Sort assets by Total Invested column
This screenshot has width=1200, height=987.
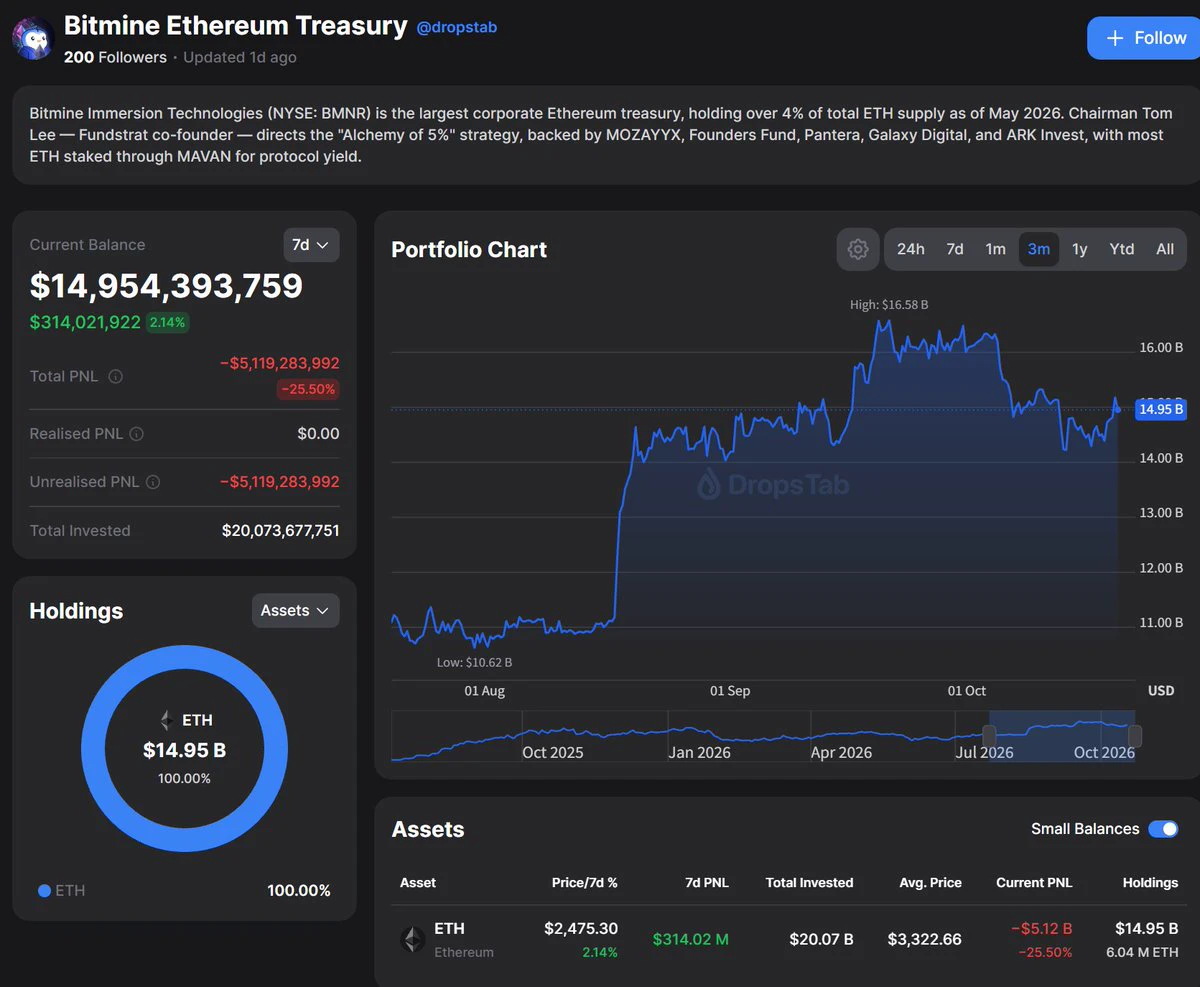810,883
